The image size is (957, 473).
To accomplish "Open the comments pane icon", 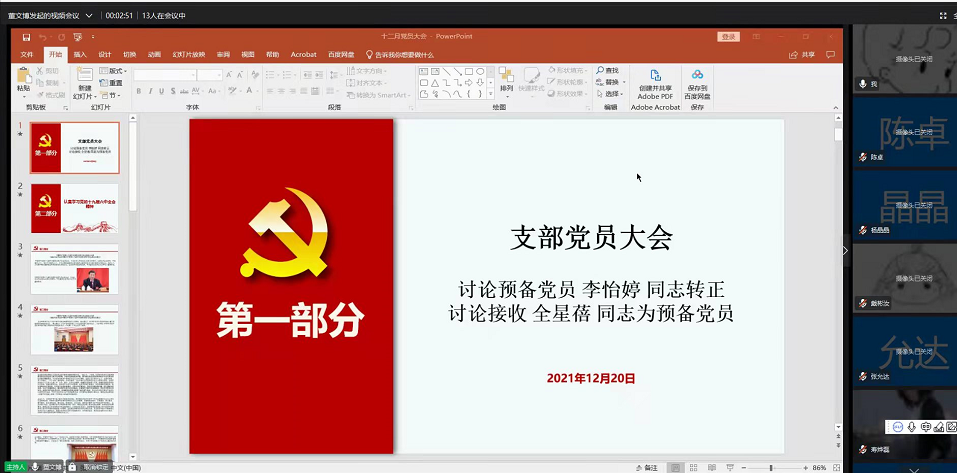I will click(x=830, y=54).
